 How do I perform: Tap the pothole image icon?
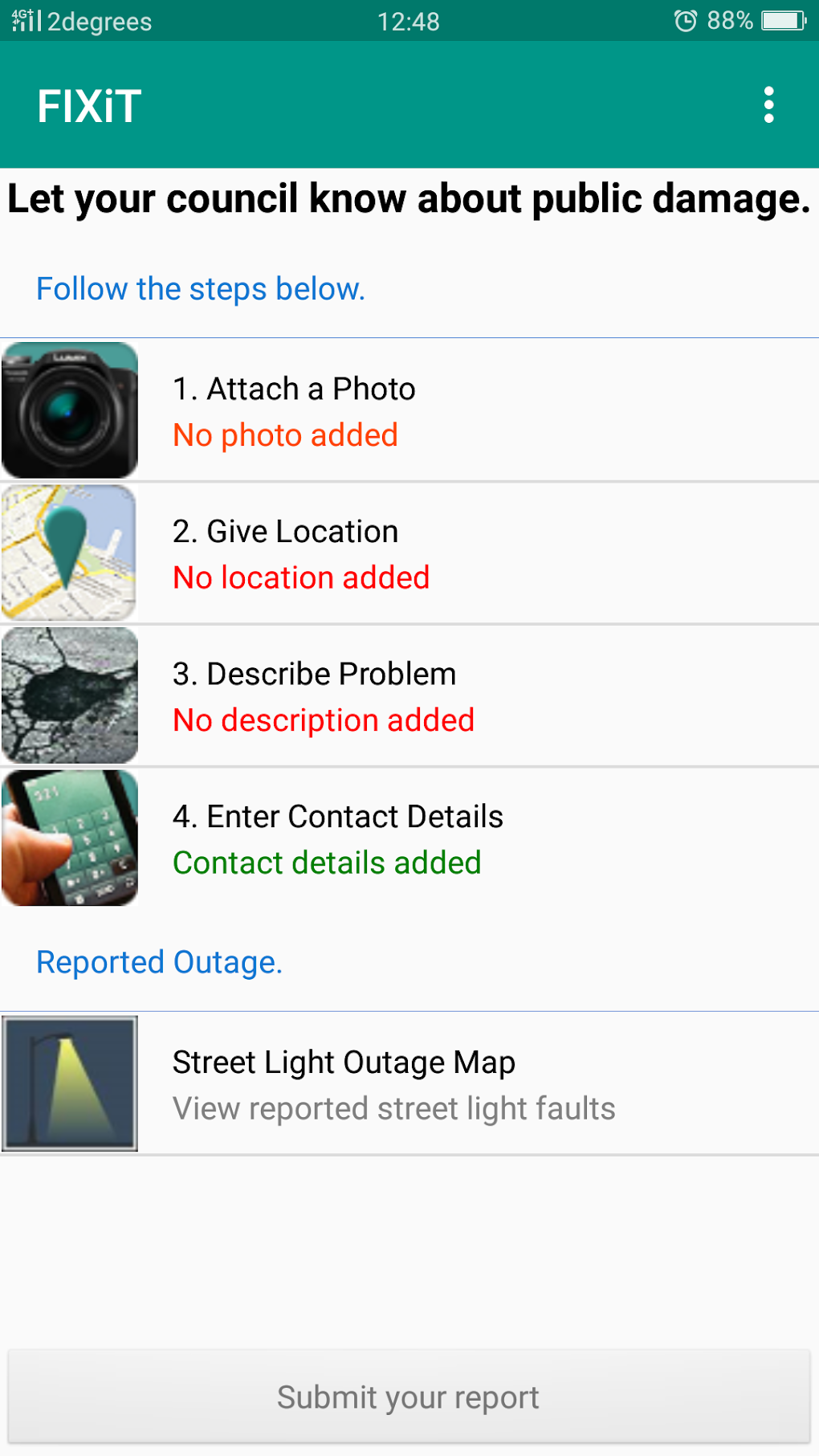pyautogui.click(x=70, y=695)
